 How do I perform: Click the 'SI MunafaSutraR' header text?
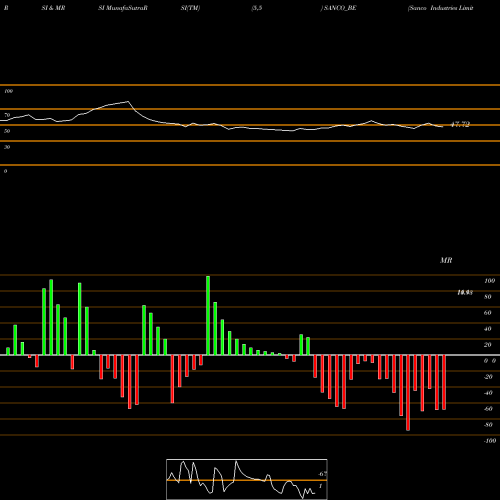tap(123, 8)
